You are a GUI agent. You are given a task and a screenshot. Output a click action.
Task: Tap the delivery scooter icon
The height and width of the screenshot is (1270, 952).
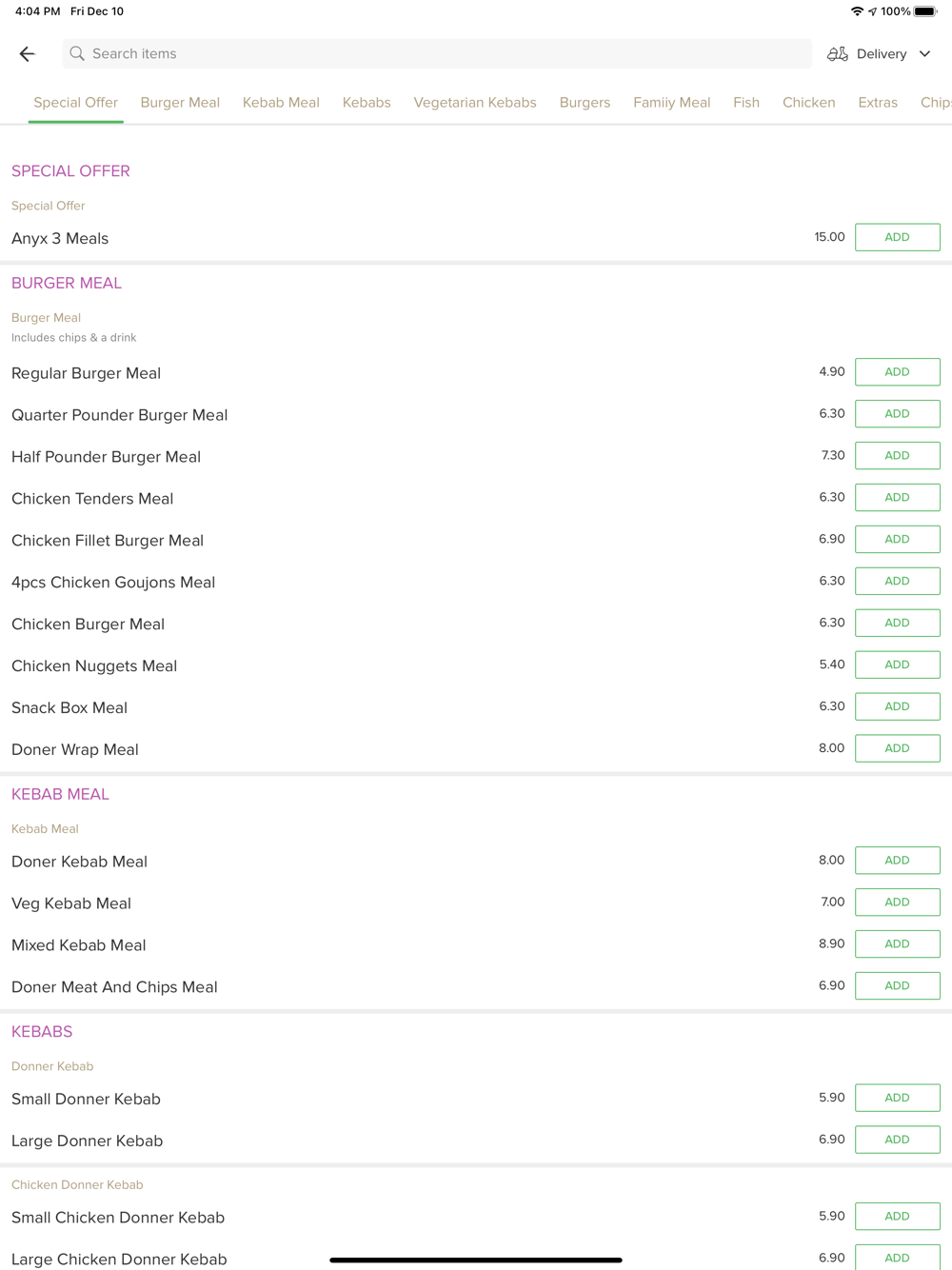pyautogui.click(x=837, y=54)
